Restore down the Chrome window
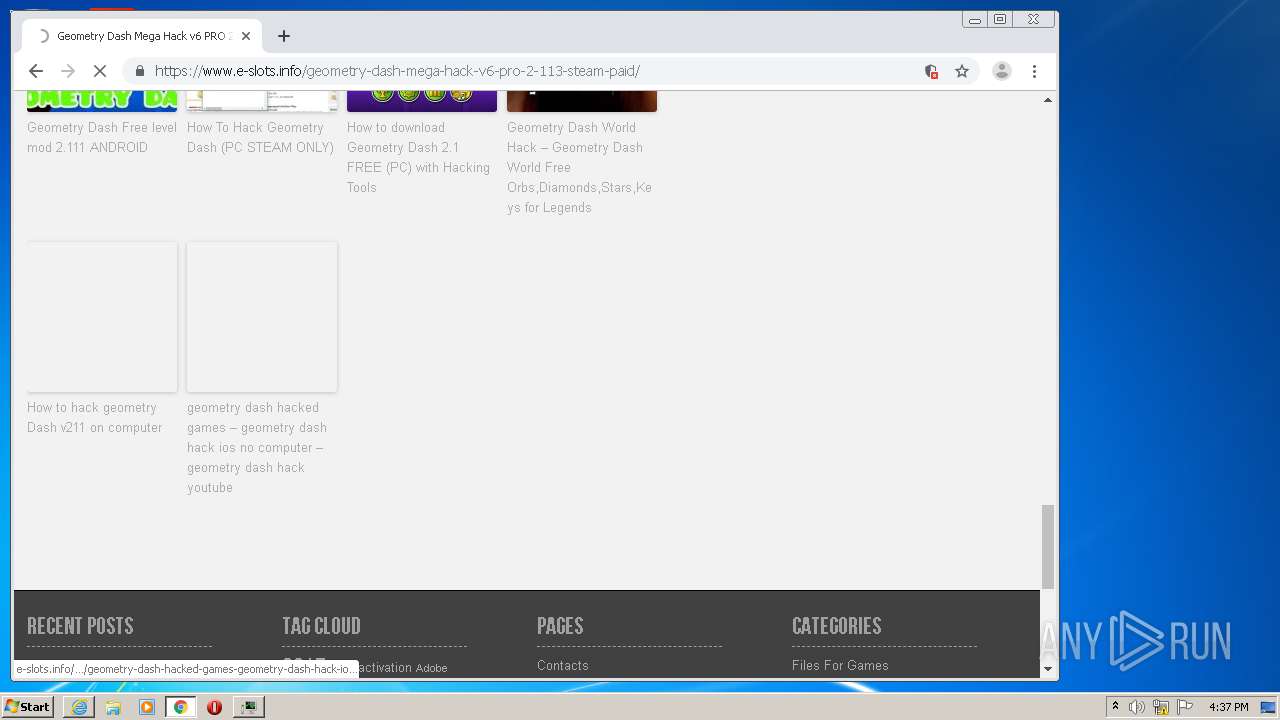This screenshot has width=1280, height=720. click(x=1000, y=19)
